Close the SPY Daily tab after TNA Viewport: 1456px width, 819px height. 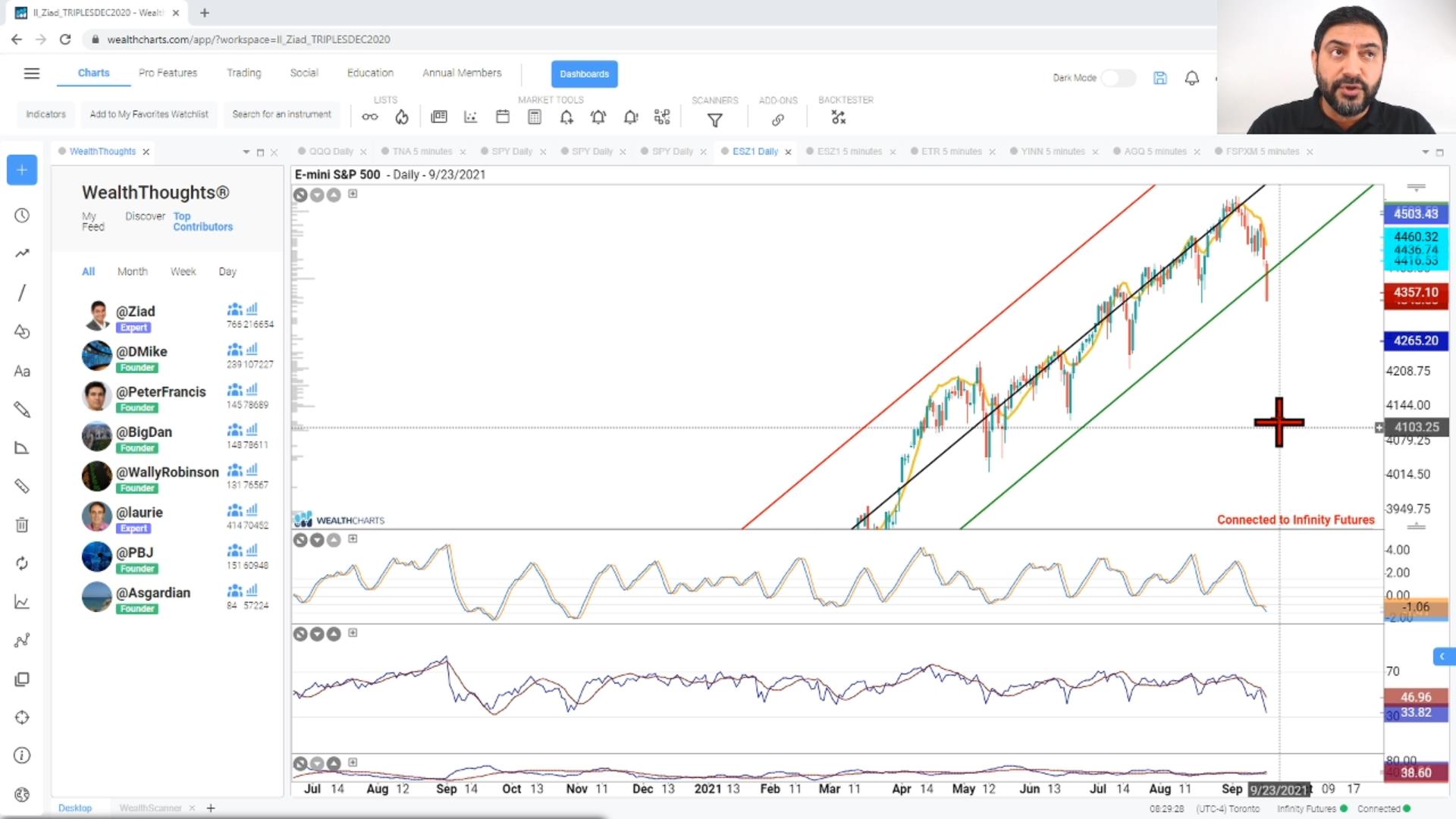[543, 152]
